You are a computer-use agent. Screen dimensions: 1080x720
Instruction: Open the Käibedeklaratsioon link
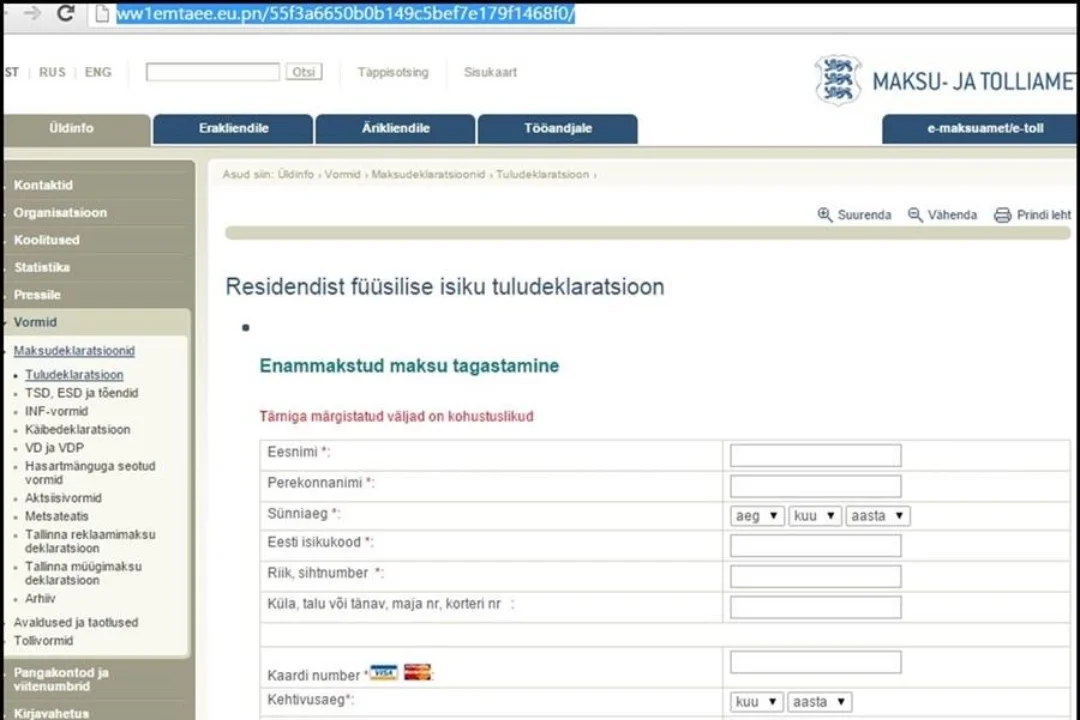pyautogui.click(x=77, y=429)
